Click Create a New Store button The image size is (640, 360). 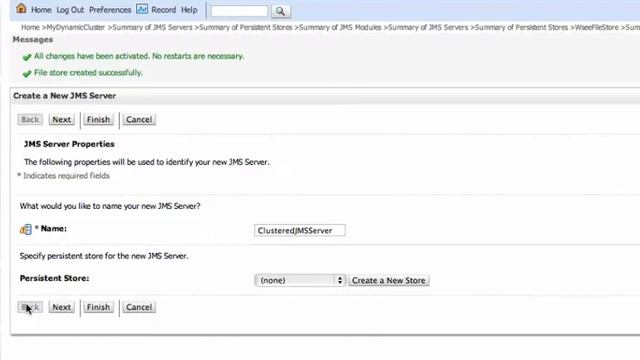389,280
